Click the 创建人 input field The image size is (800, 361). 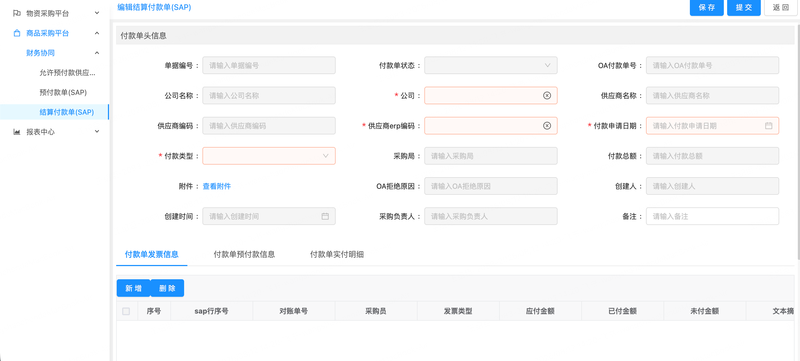click(x=712, y=186)
